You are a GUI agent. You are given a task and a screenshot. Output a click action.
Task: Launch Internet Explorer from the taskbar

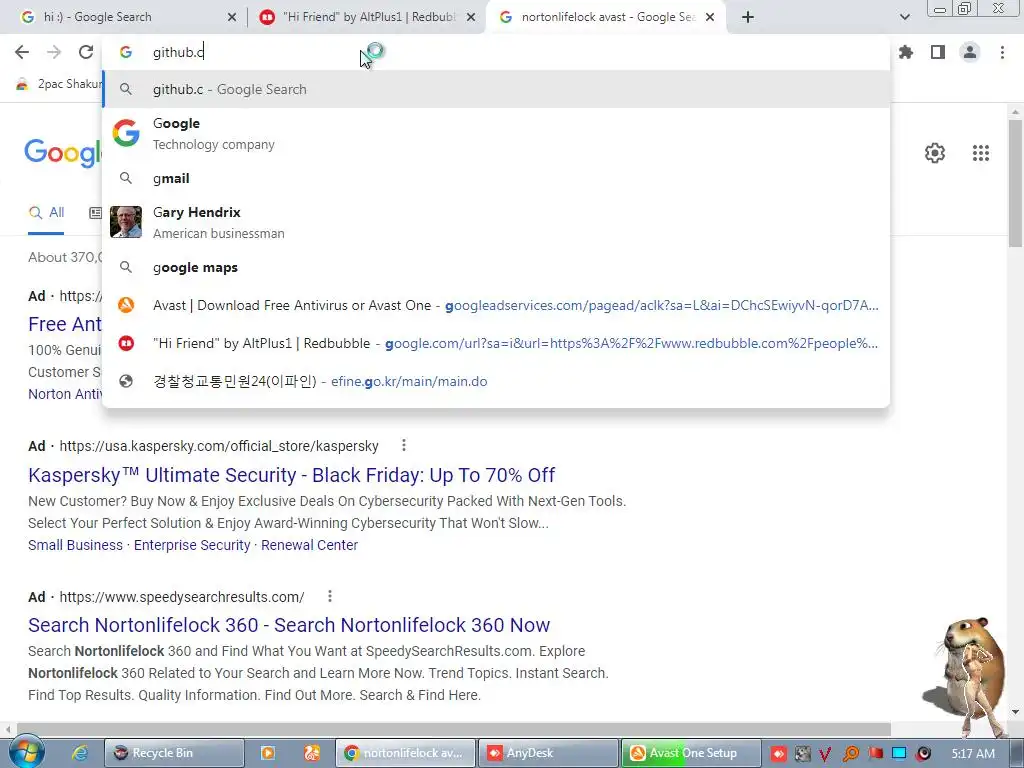coord(80,753)
